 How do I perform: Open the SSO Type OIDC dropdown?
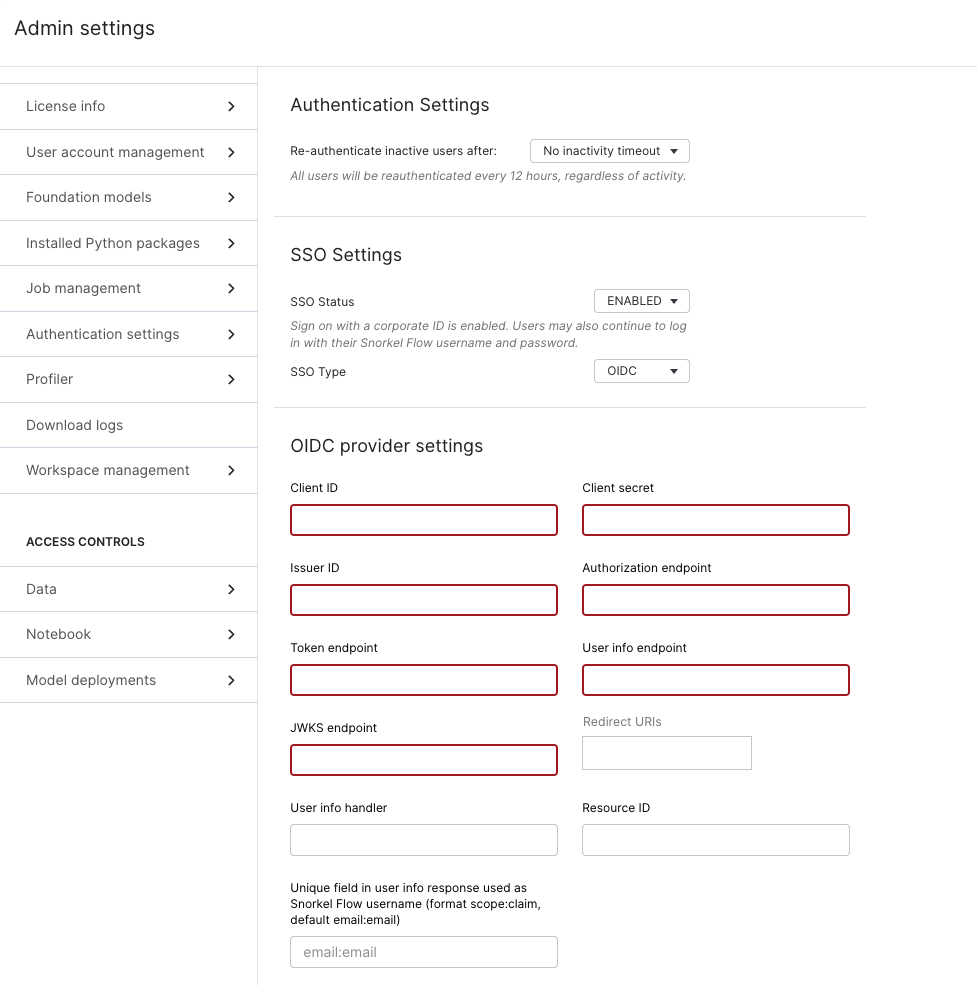coord(641,371)
